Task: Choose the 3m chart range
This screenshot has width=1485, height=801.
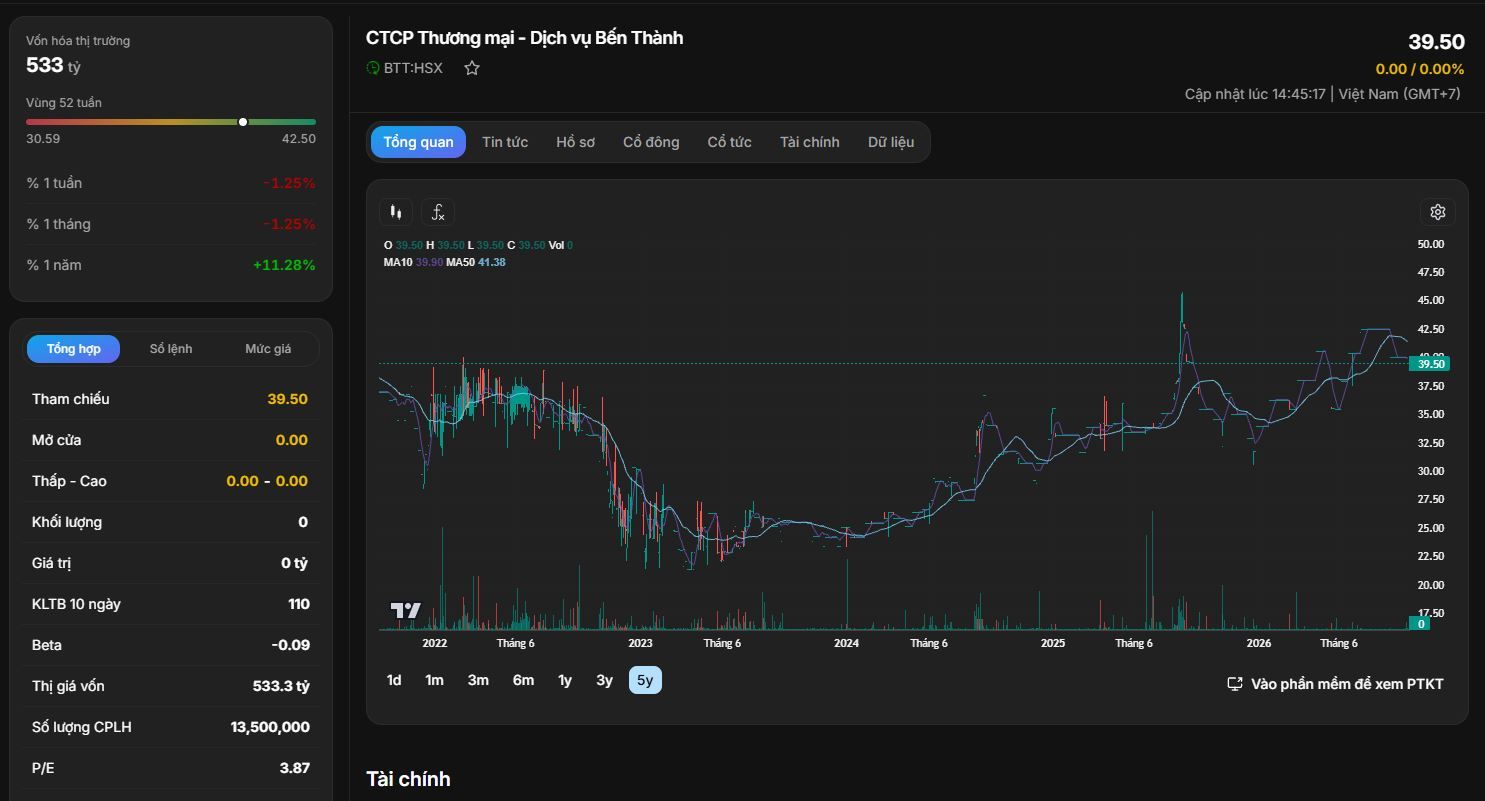Action: point(478,680)
